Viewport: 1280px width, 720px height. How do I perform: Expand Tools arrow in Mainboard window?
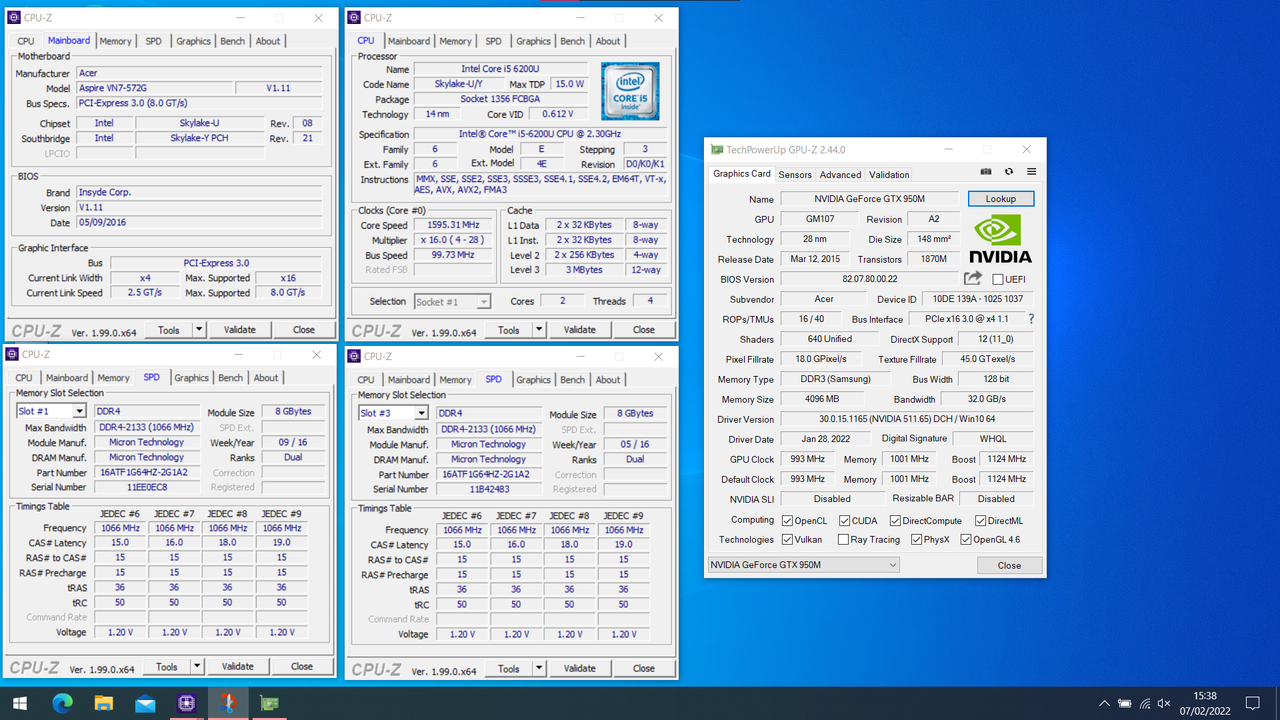coord(198,329)
